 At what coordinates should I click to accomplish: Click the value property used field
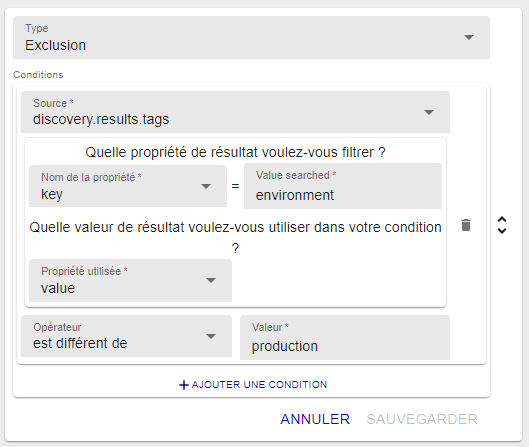pyautogui.click(x=131, y=280)
